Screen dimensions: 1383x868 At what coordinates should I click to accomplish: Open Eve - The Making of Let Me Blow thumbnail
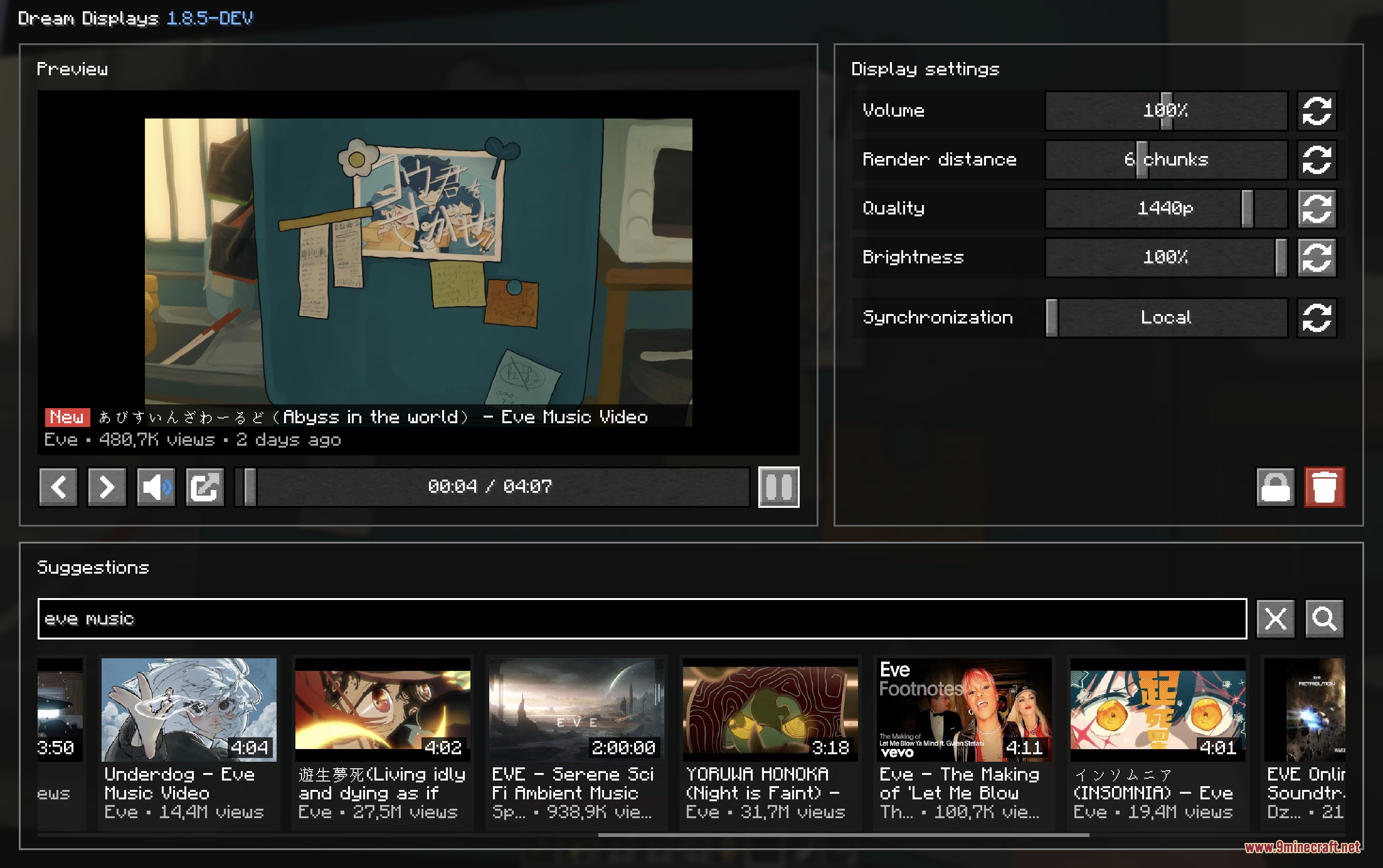click(964, 710)
